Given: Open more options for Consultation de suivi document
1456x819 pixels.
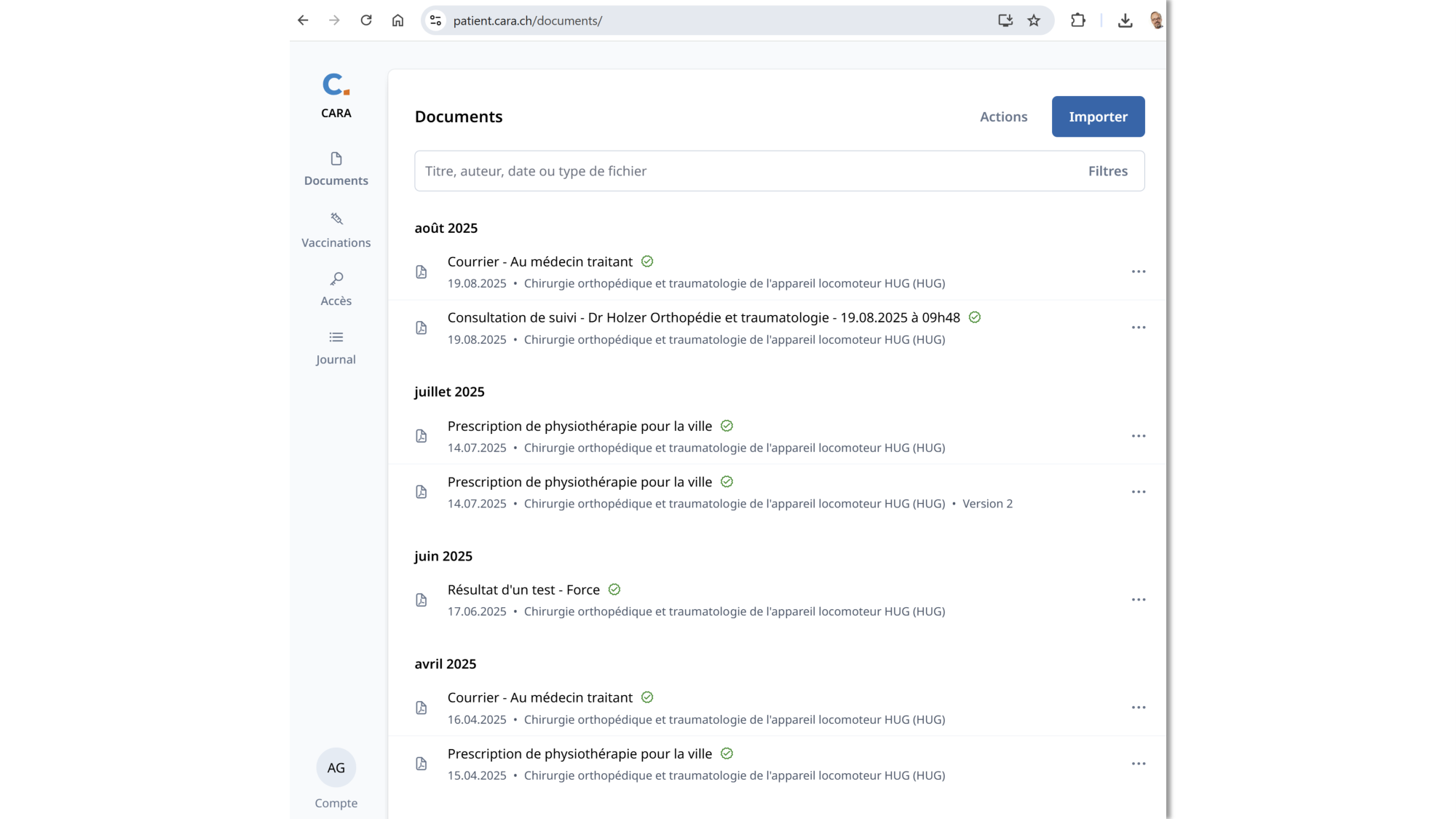Looking at the screenshot, I should [x=1139, y=328].
